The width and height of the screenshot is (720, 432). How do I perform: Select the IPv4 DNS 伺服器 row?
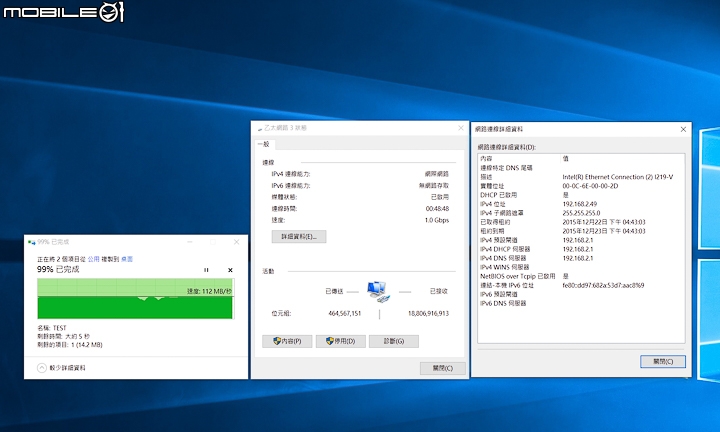pyautogui.click(x=581, y=258)
